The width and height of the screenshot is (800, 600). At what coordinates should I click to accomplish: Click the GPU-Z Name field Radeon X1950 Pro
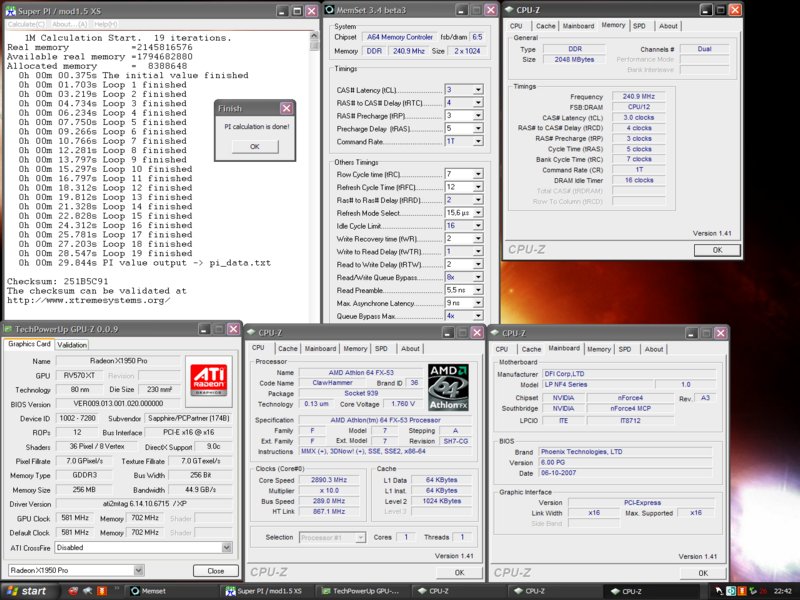[118, 361]
